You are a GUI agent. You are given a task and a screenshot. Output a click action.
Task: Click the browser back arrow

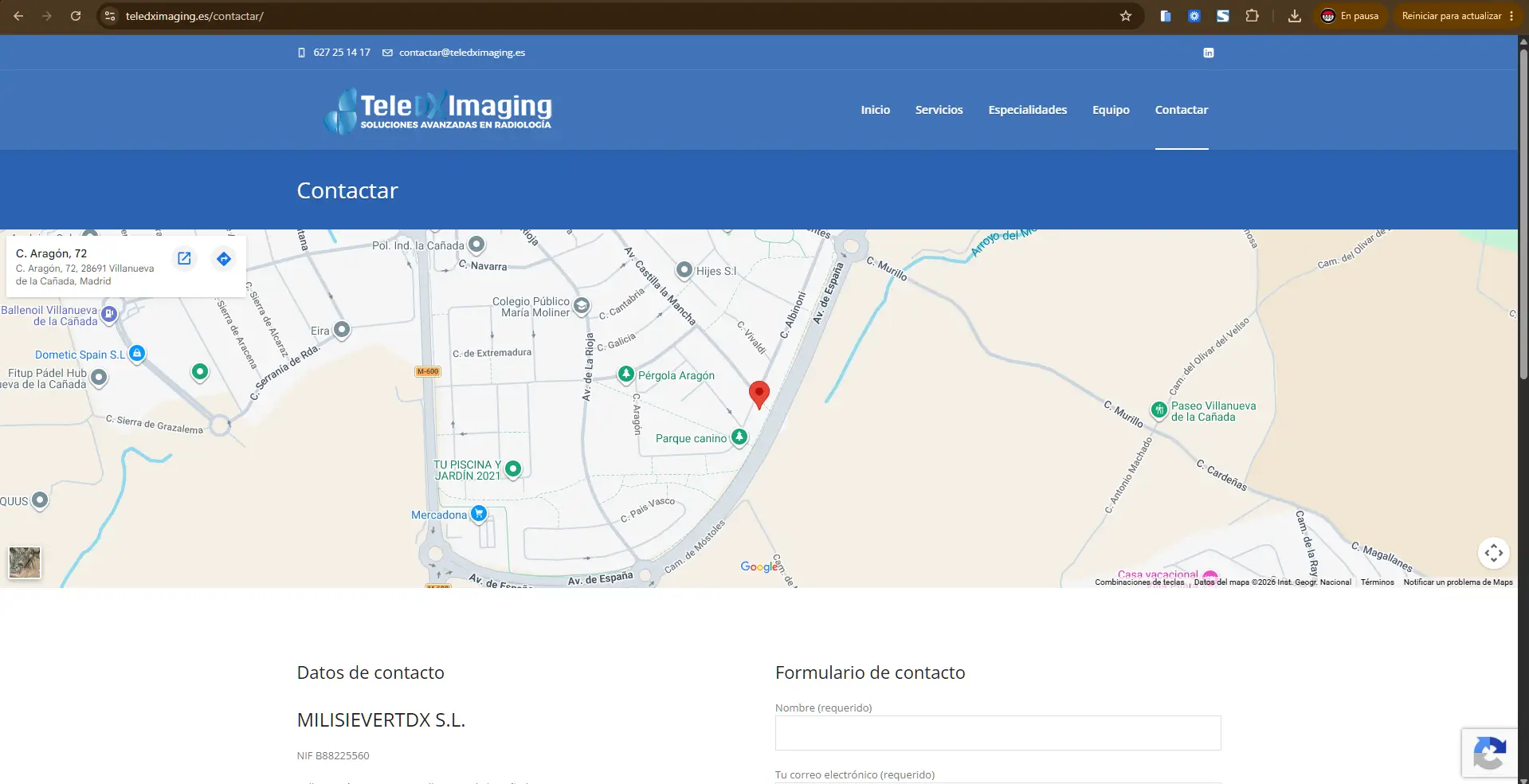coord(18,16)
